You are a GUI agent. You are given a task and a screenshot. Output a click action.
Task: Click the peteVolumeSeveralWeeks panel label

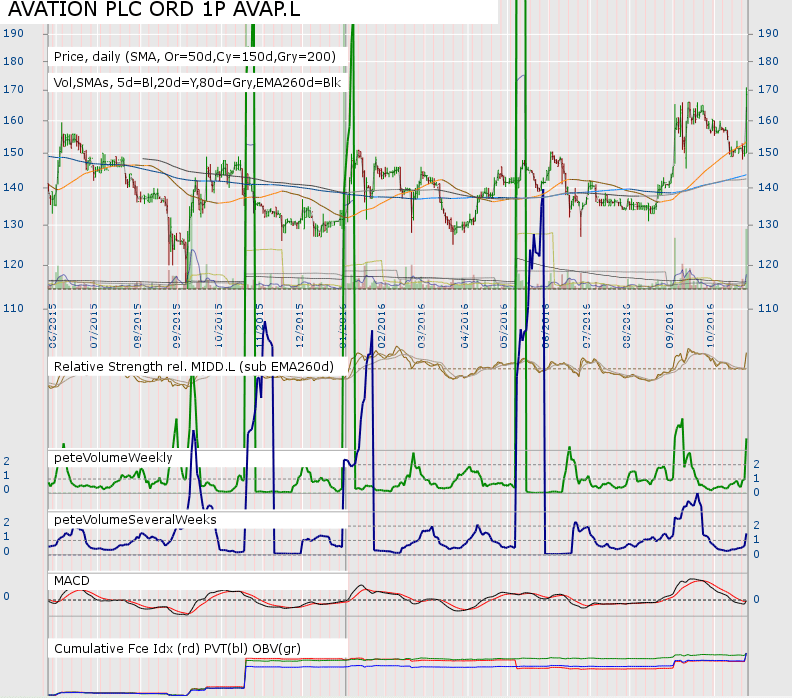[x=135, y=520]
